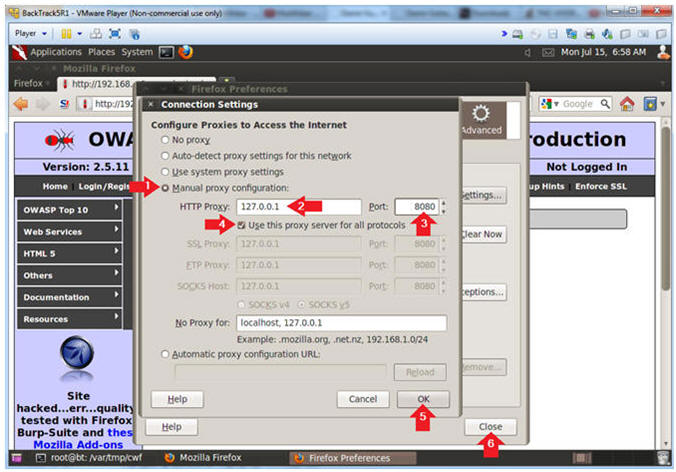The width and height of the screenshot is (676, 472).
Task: Select Manual proxy configuration radio button
Action: pos(165,188)
